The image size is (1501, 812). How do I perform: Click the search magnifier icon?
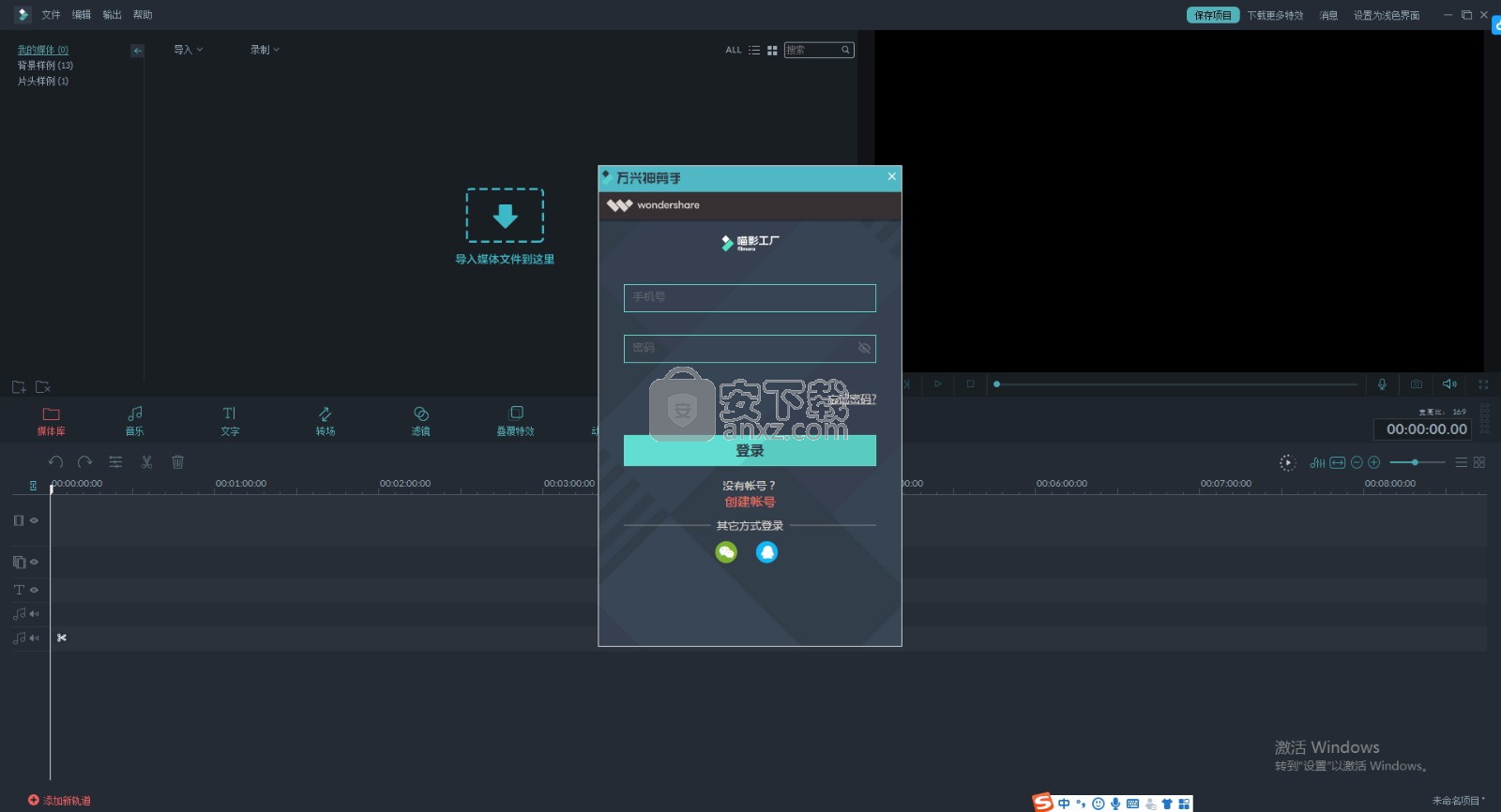click(x=845, y=50)
